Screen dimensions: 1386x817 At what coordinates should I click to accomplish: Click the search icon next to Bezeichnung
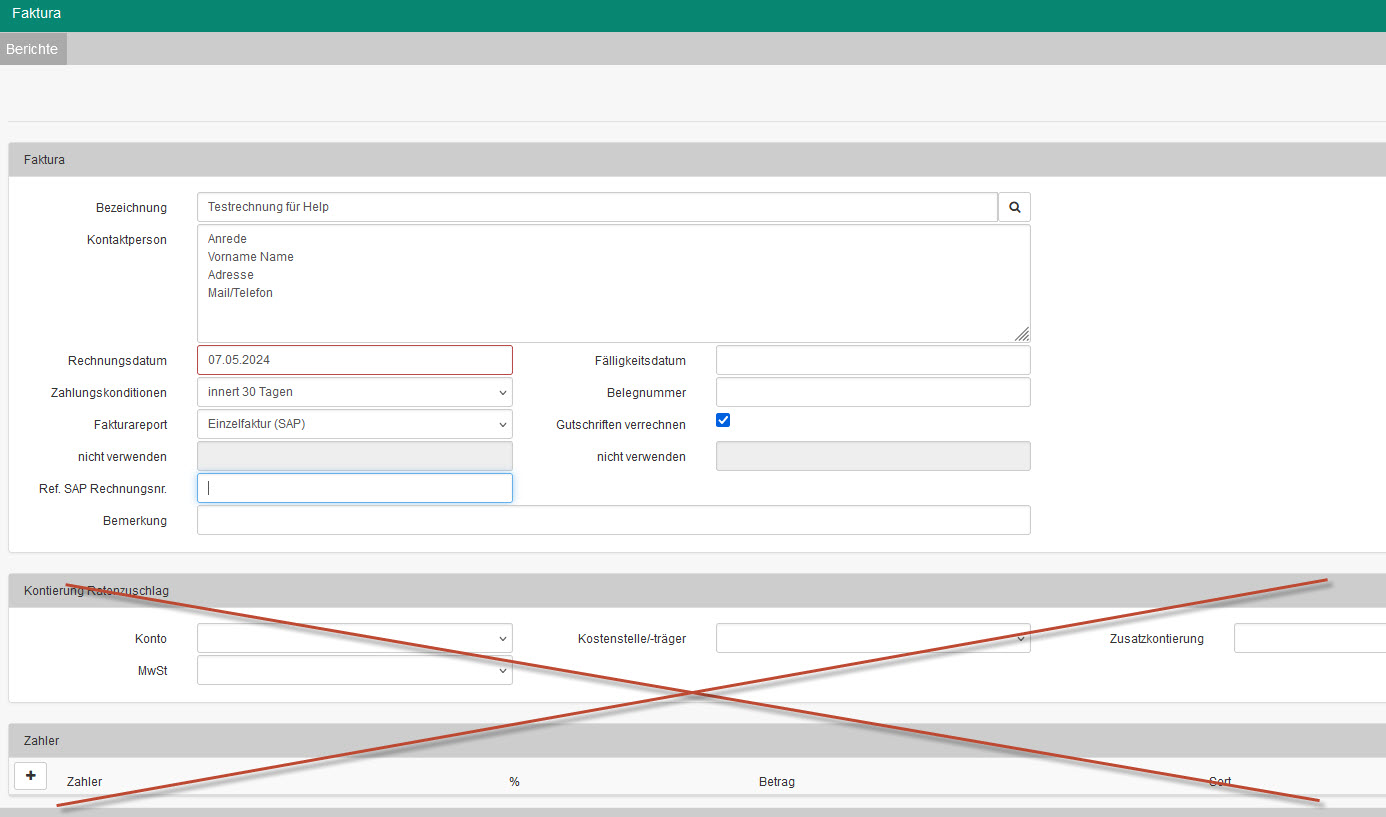click(1014, 207)
